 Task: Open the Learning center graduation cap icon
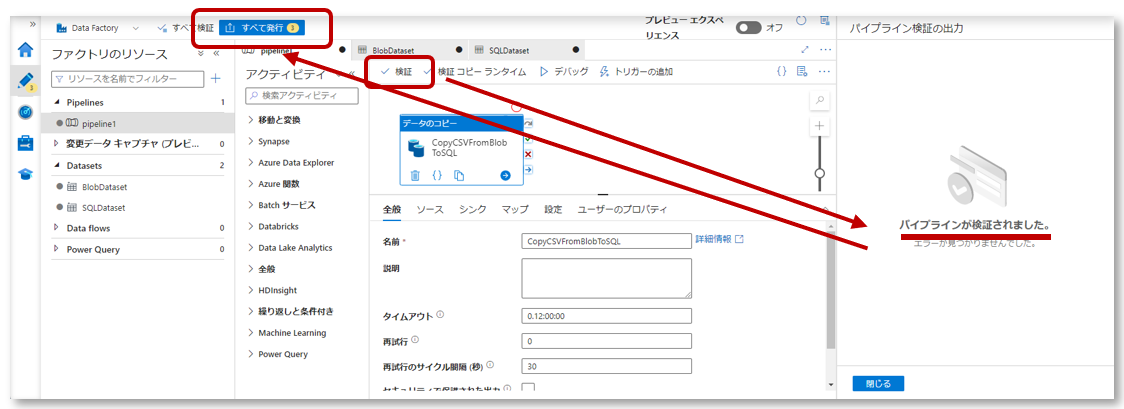pyautogui.click(x=26, y=174)
